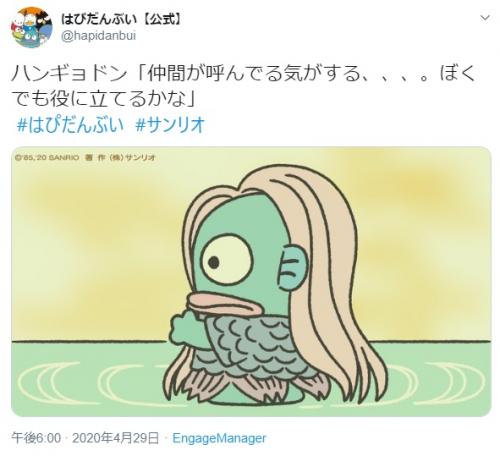The height and width of the screenshot is (456, 500).
Task: Open the #はぴだんぶい hashtag
Action: pos(70,125)
